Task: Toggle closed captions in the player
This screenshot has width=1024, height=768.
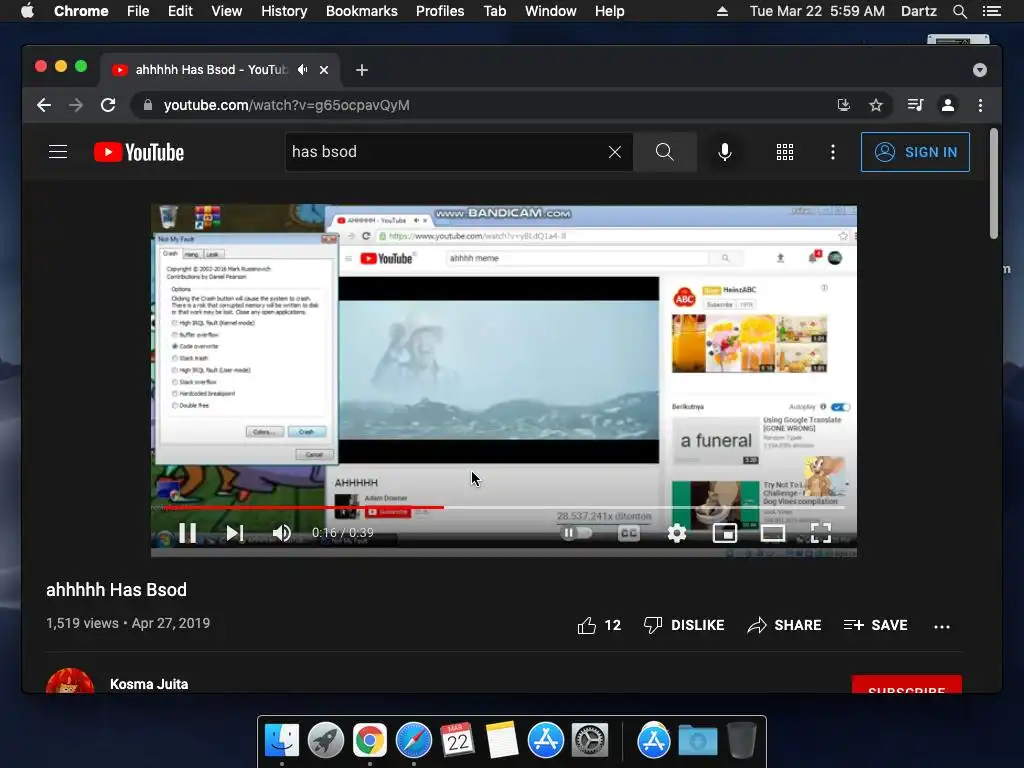Action: tap(628, 533)
